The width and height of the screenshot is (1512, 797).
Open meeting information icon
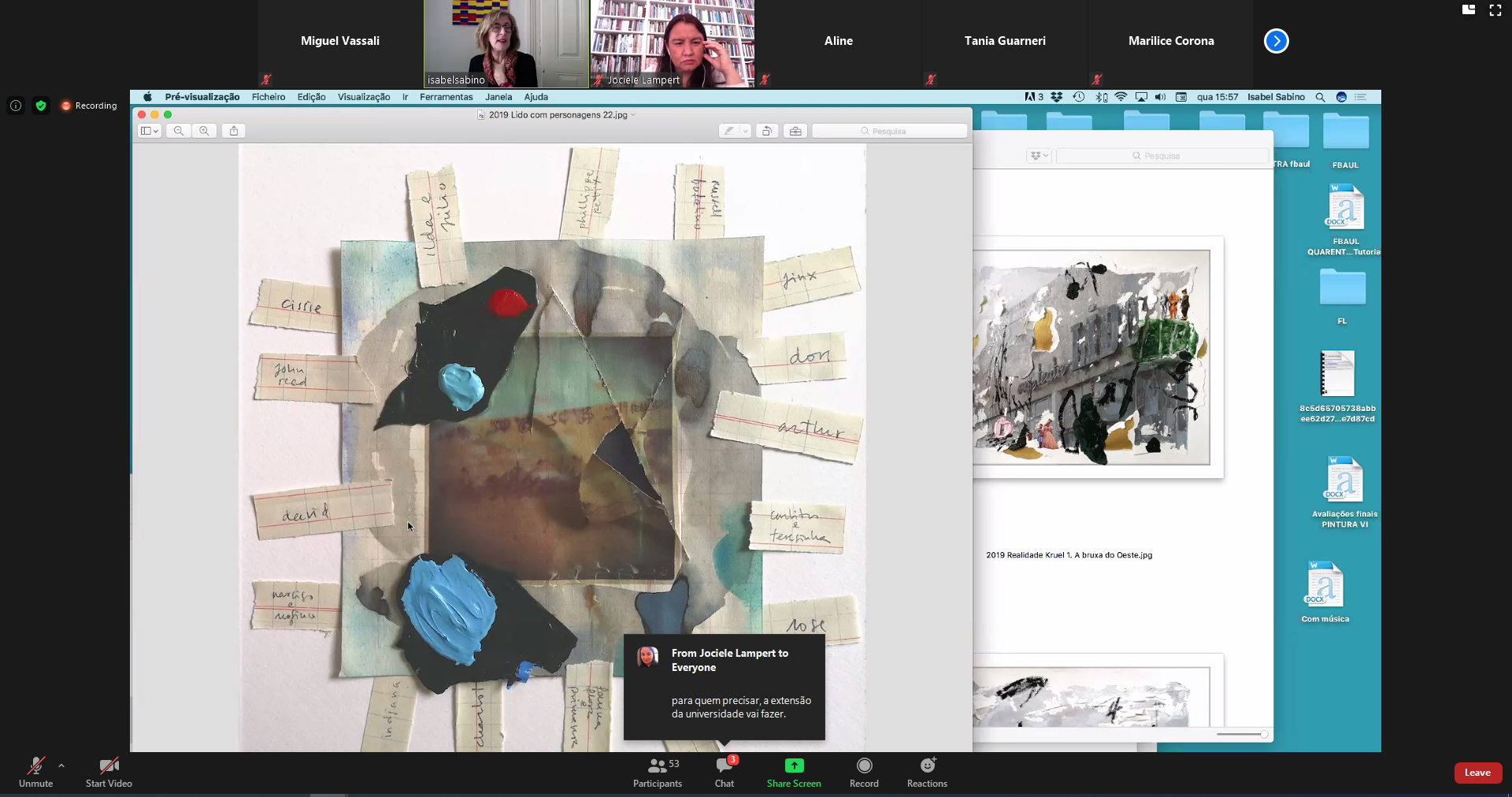(x=16, y=106)
